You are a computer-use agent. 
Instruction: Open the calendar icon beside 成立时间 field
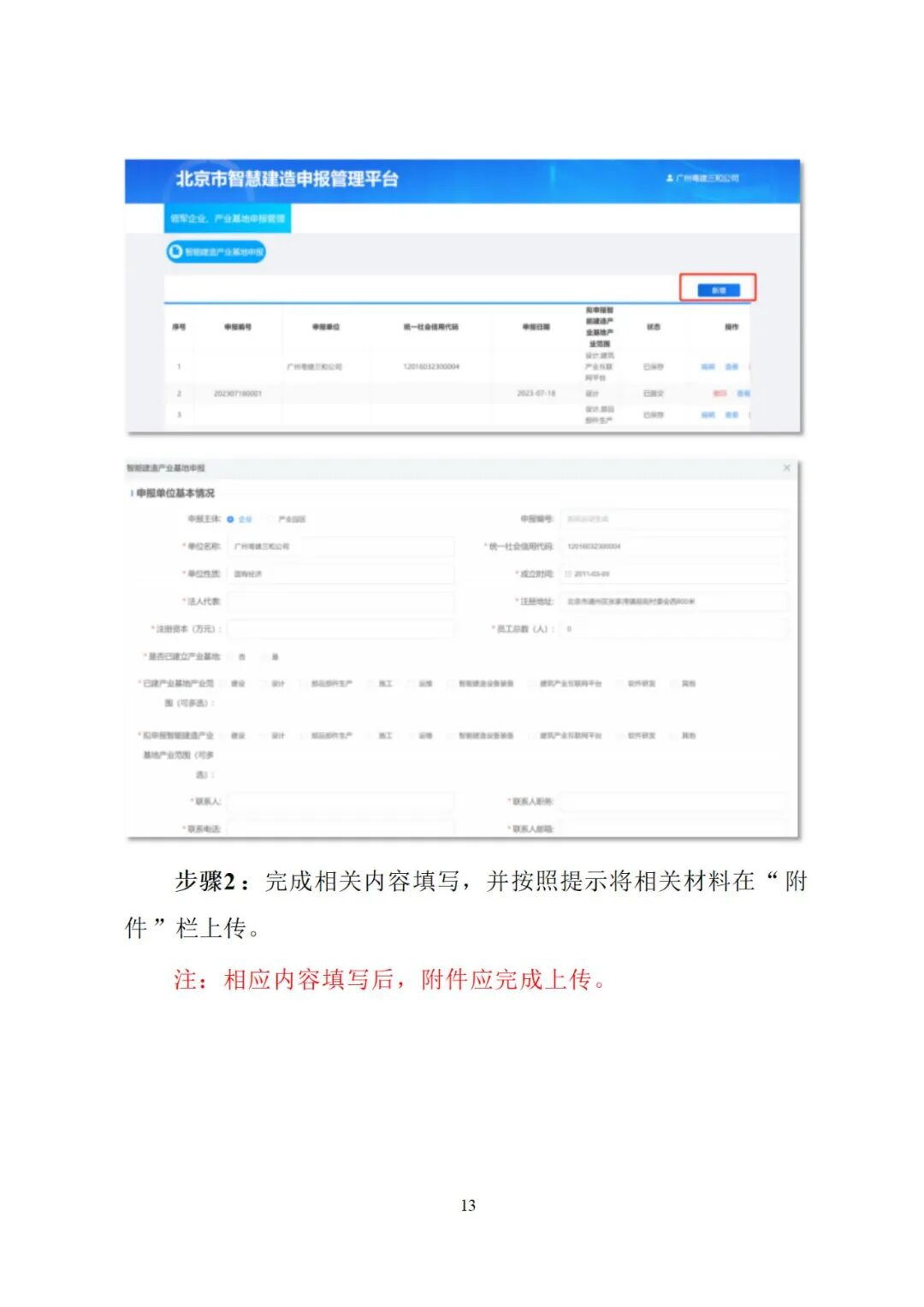(569, 573)
